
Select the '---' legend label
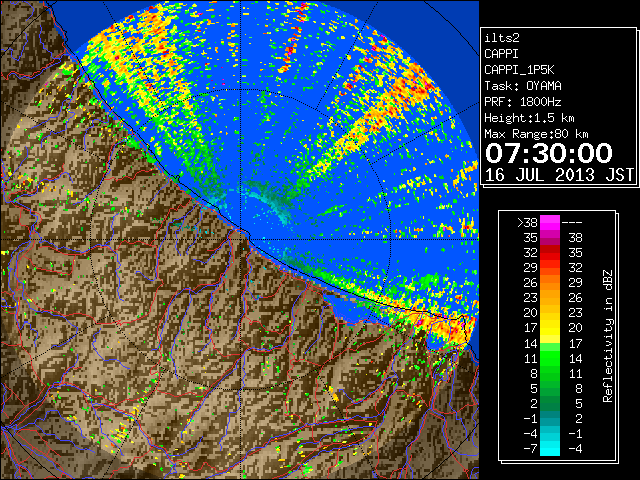tap(572, 223)
